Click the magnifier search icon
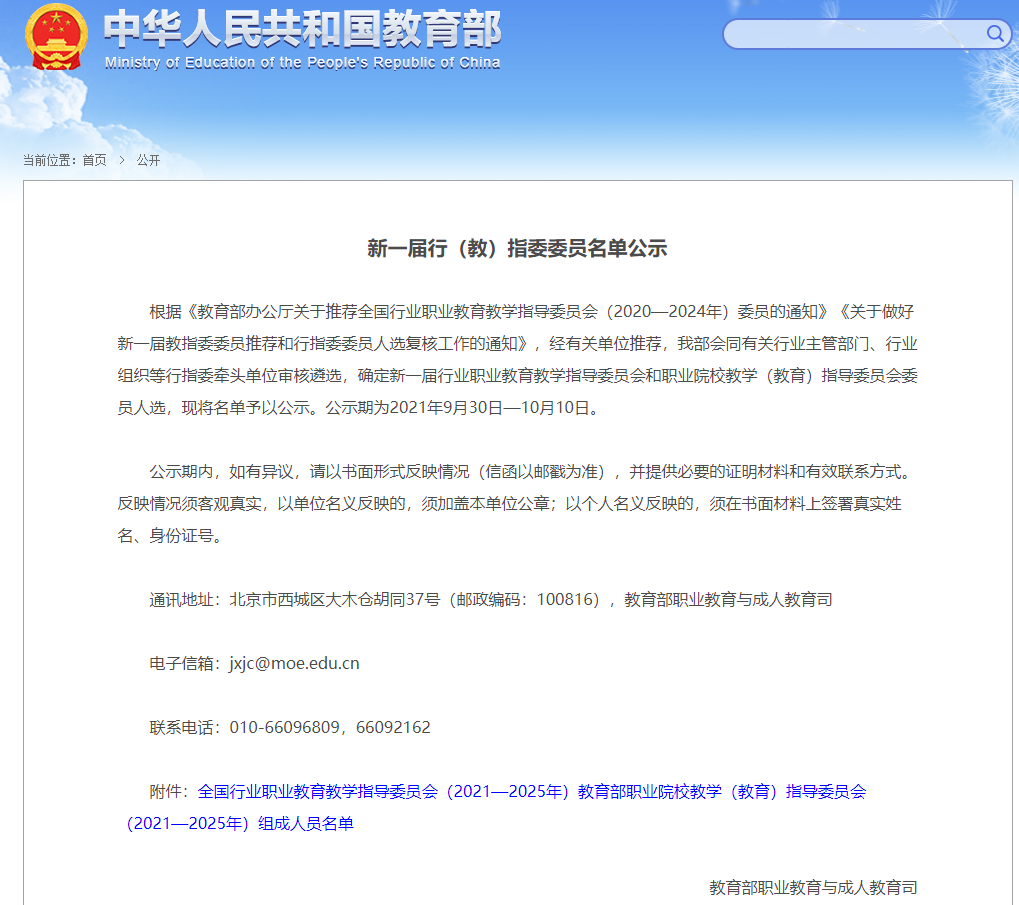The height and width of the screenshot is (905, 1019). 995,34
